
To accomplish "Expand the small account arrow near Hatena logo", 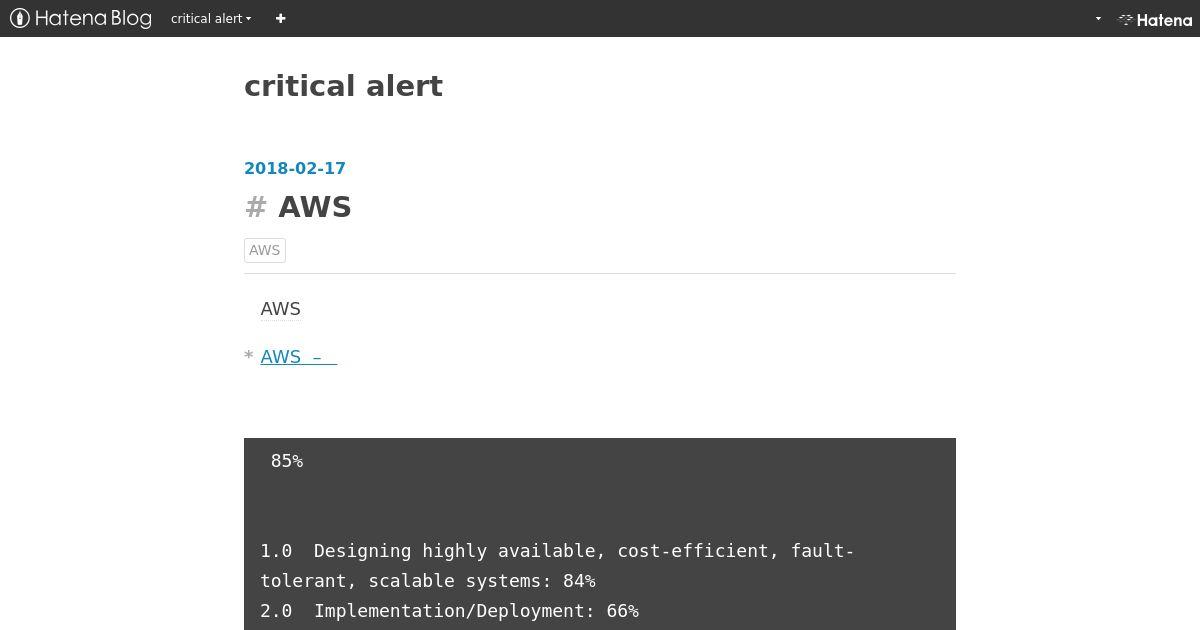I will point(1098,18).
